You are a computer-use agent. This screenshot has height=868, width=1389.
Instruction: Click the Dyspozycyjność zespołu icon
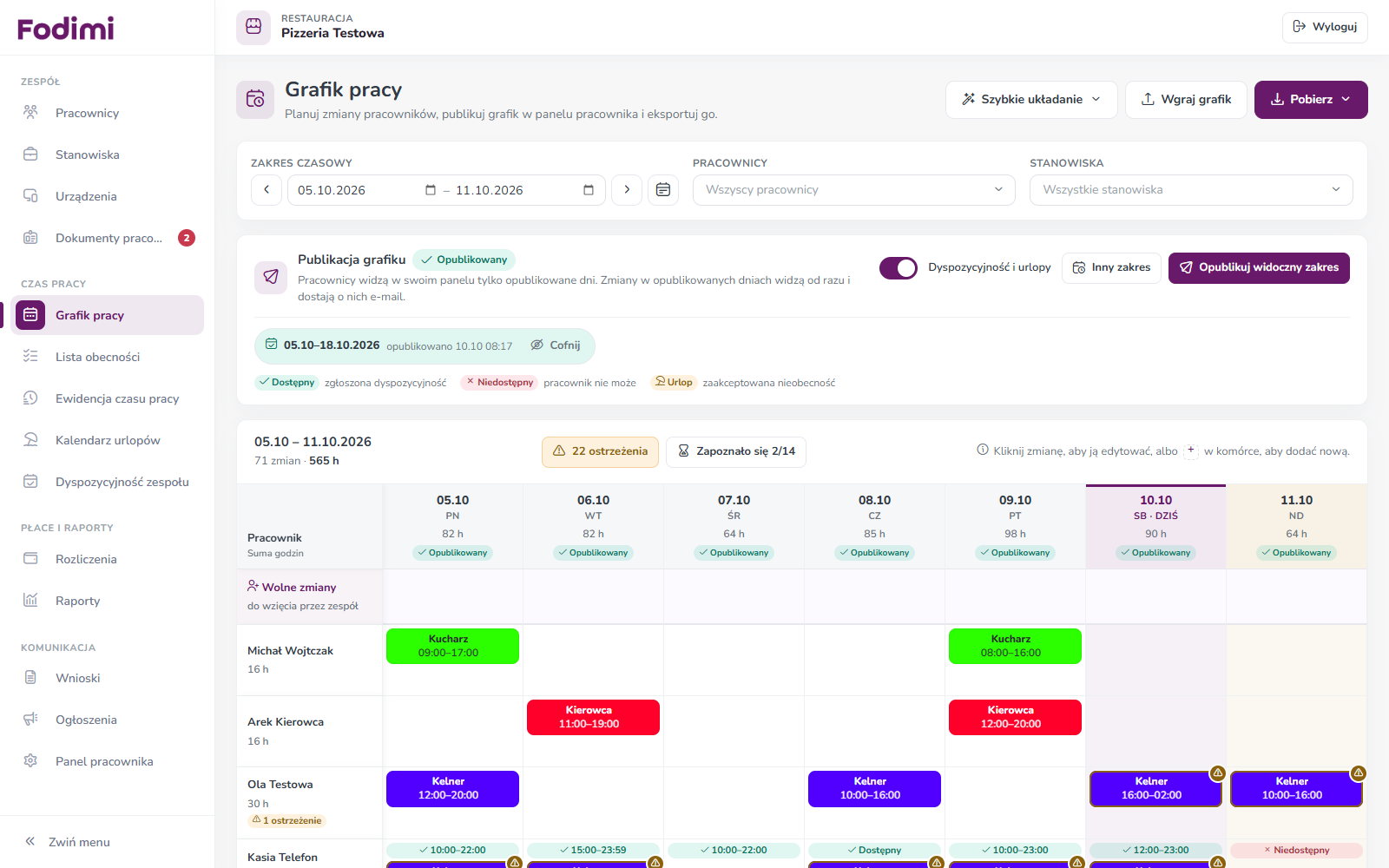tap(30, 482)
